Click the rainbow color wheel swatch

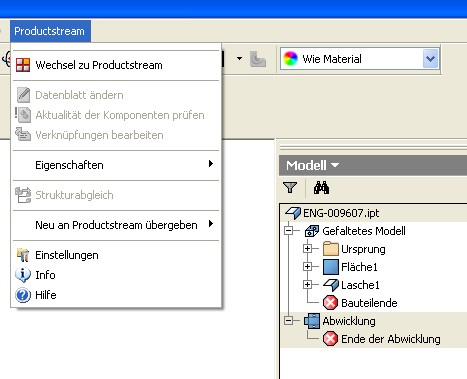[x=290, y=59]
